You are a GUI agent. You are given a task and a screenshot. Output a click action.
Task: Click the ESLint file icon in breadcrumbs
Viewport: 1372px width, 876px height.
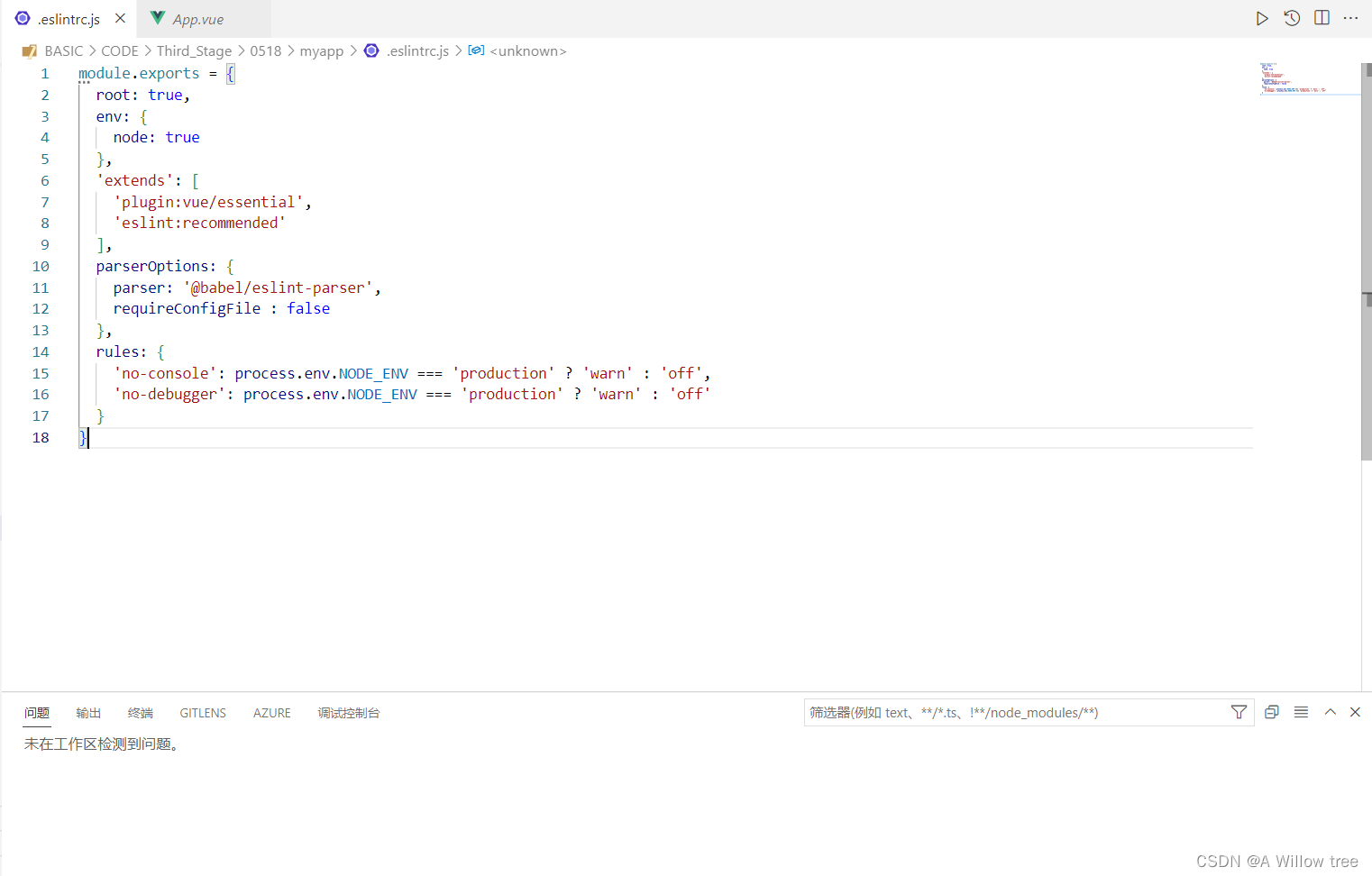pyautogui.click(x=370, y=50)
